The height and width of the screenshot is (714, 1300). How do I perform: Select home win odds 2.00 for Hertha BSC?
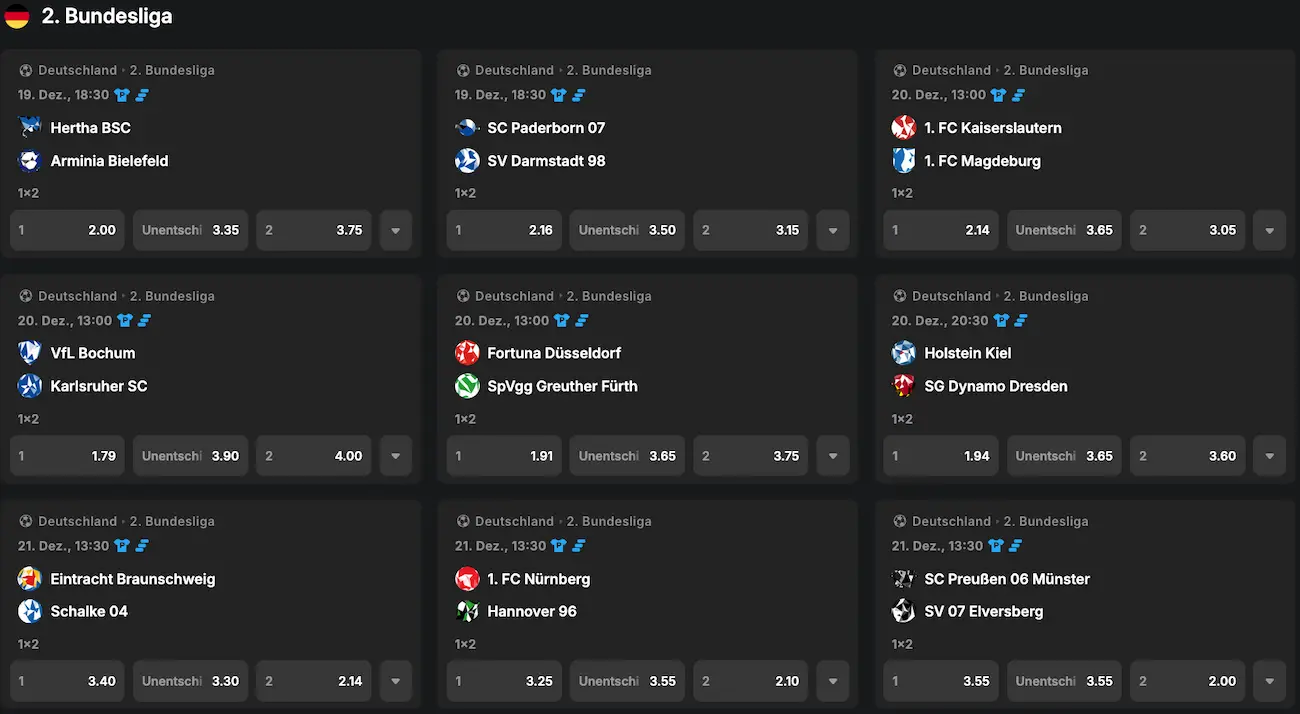click(x=67, y=230)
